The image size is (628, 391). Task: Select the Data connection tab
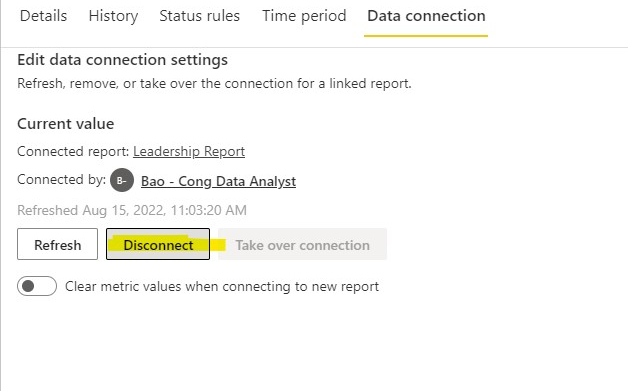(x=426, y=16)
